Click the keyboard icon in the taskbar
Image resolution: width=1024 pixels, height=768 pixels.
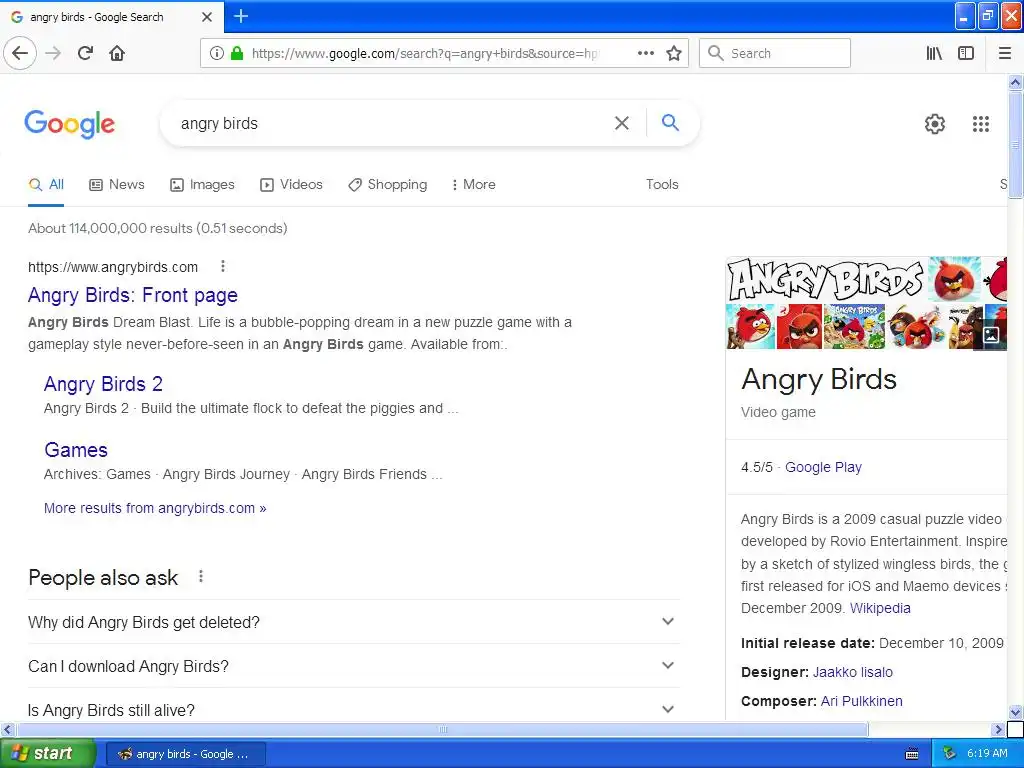click(912, 754)
